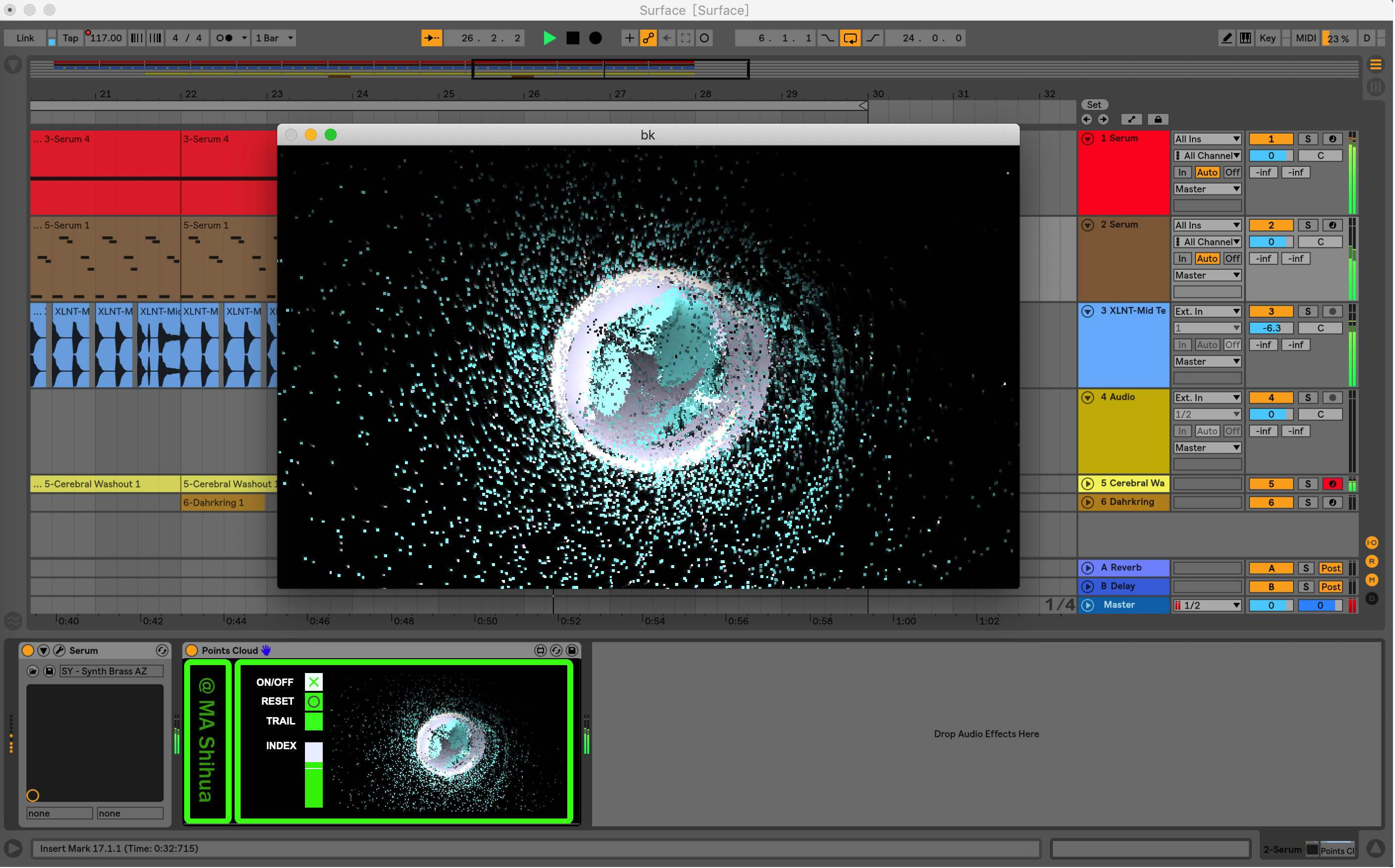Collapse the 1 Serum track fold triangle
This screenshot has width=1395, height=868.
1087,139
